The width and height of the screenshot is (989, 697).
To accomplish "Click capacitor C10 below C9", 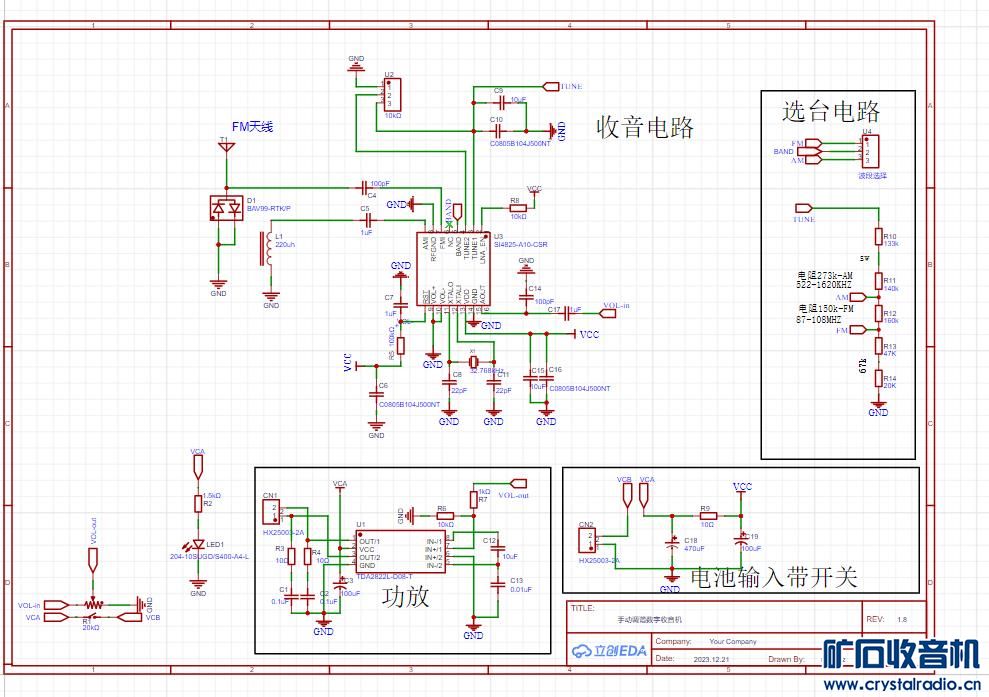I will (x=498, y=131).
